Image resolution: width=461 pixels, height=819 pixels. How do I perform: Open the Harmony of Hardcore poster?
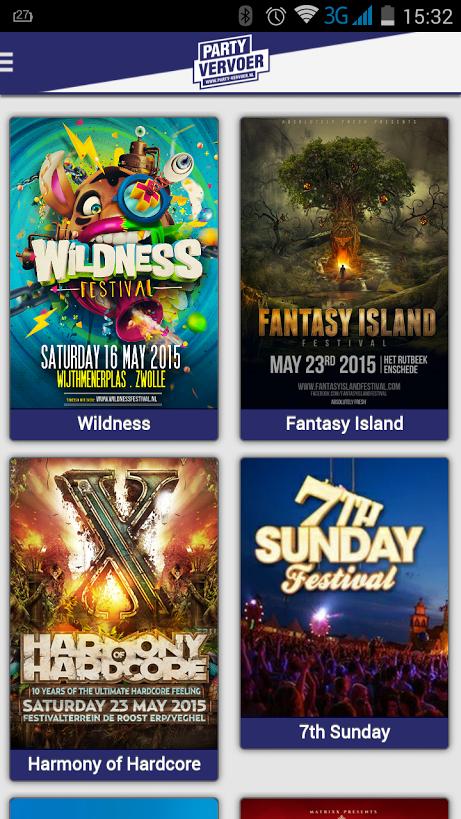click(x=114, y=603)
